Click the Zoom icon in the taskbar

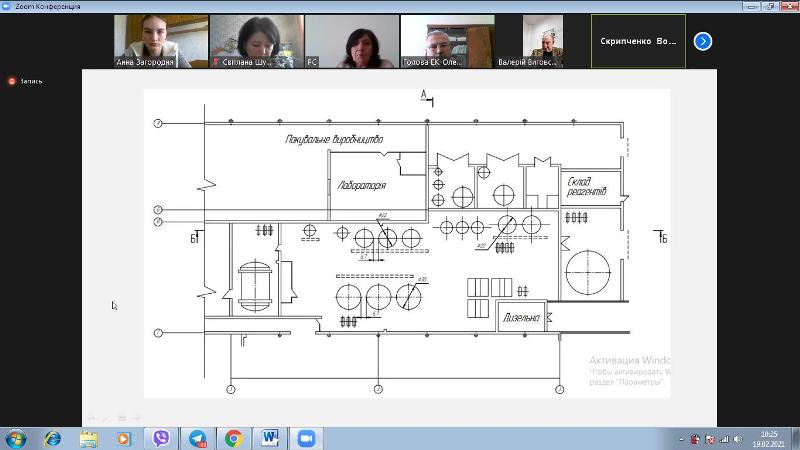click(306, 438)
